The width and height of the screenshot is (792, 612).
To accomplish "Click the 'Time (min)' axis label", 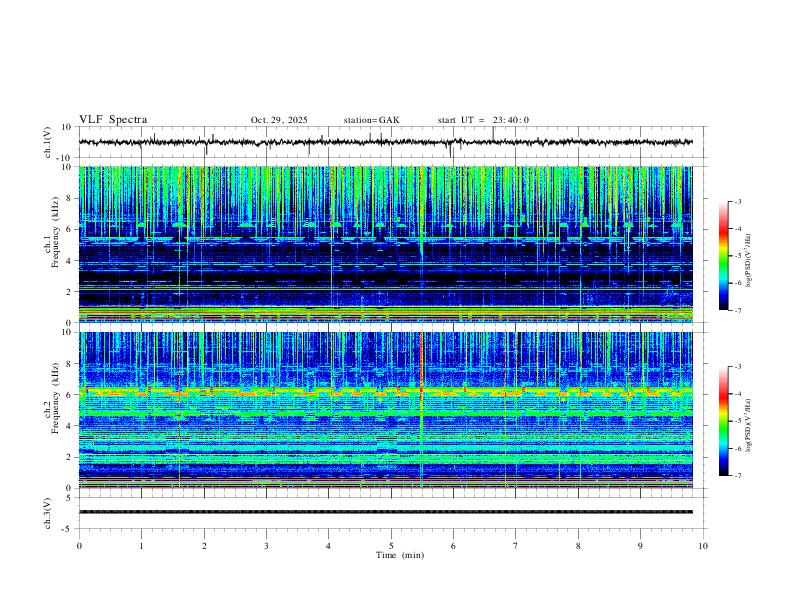I will [400, 555].
